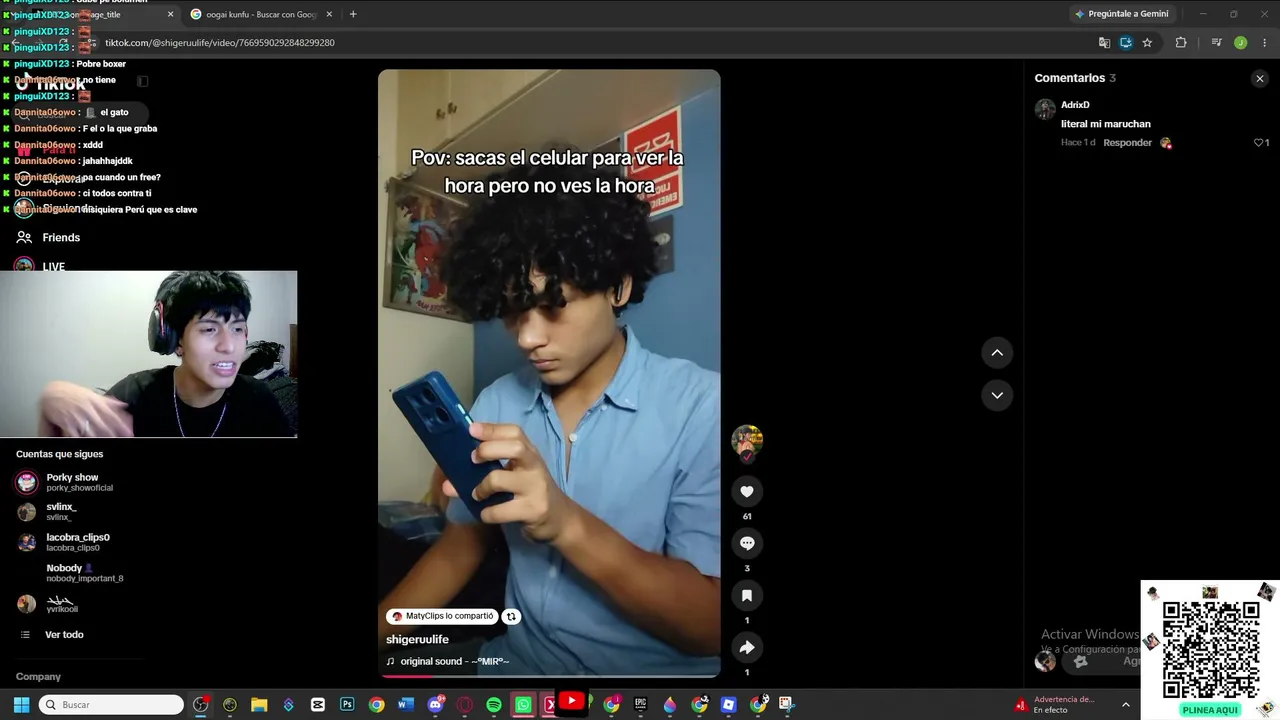Click the streamer webcam overlay
Image resolution: width=1280 pixels, height=720 pixels.
click(149, 354)
